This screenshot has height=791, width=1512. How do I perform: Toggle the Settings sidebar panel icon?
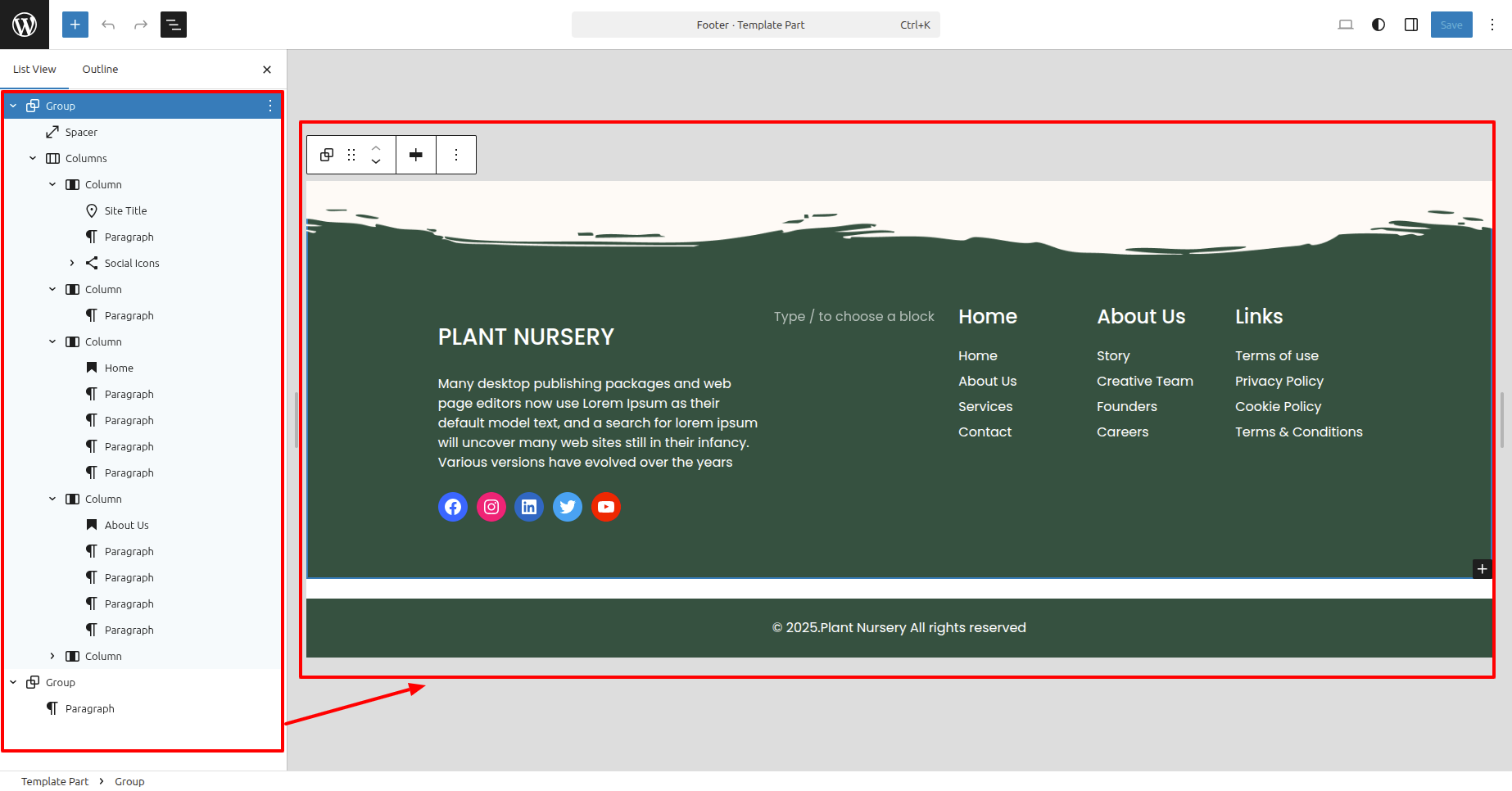[1411, 25]
